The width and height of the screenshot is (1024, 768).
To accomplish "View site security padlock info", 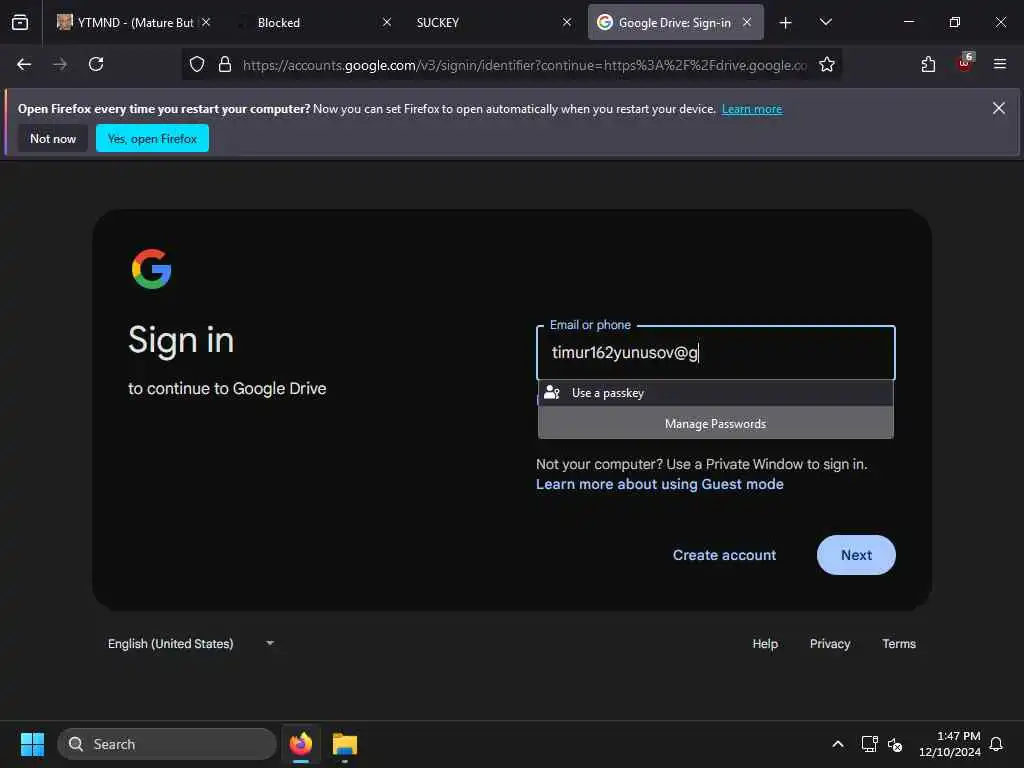I will point(225,64).
